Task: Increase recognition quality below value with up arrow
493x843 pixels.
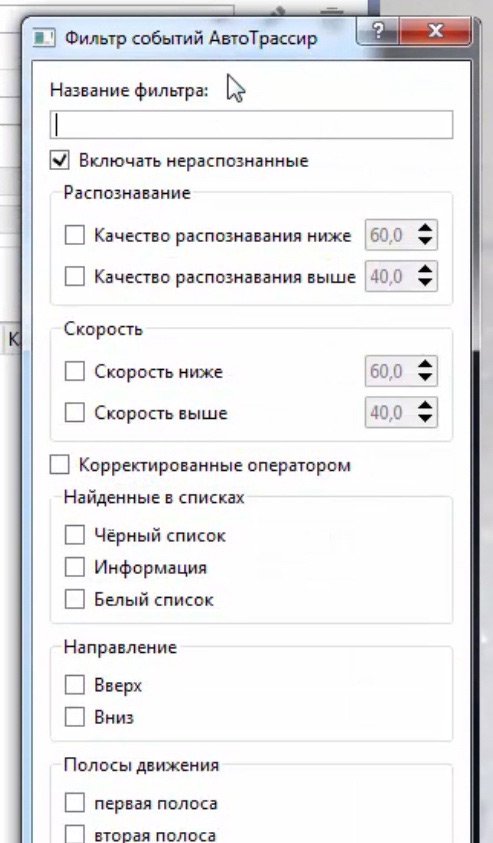Action: 425,228
